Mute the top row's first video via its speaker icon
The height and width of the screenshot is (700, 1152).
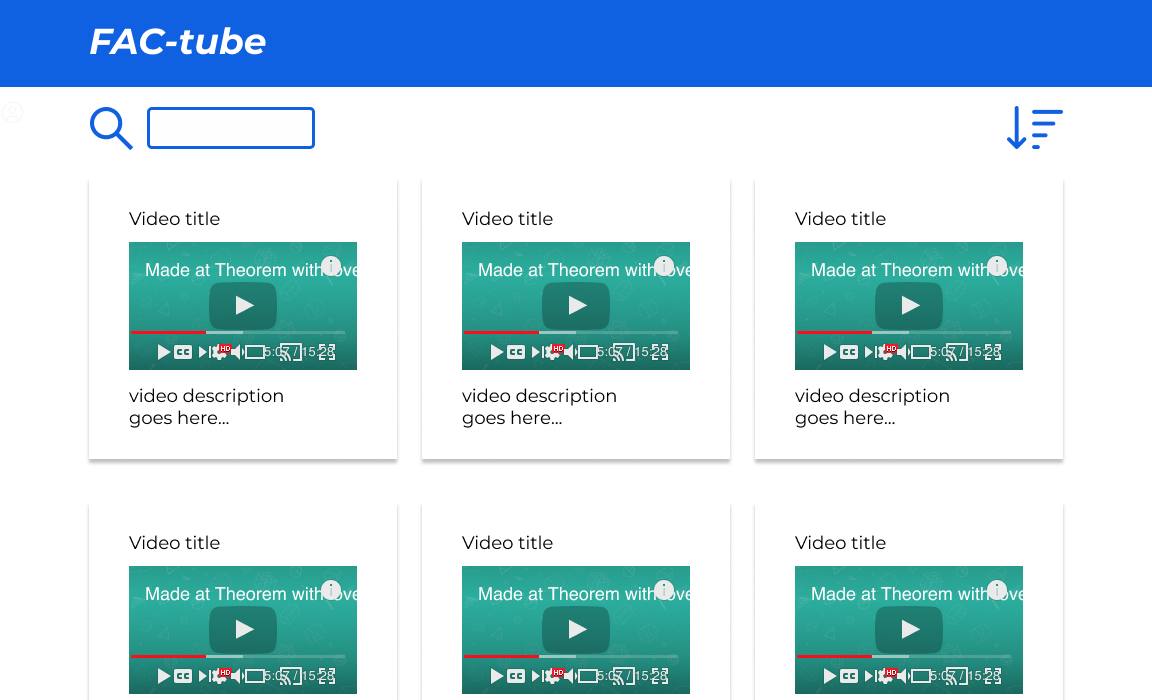tap(237, 352)
